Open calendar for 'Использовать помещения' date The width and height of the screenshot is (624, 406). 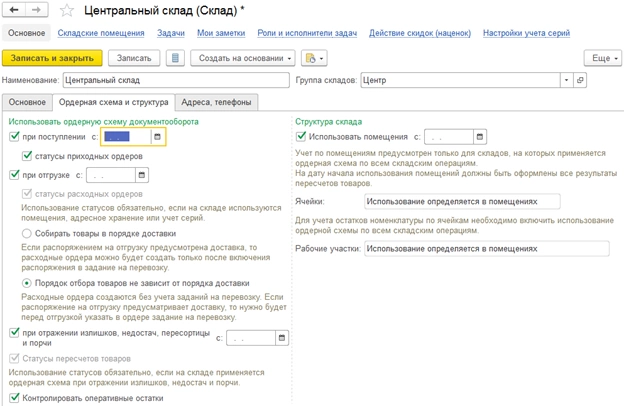[x=480, y=137]
